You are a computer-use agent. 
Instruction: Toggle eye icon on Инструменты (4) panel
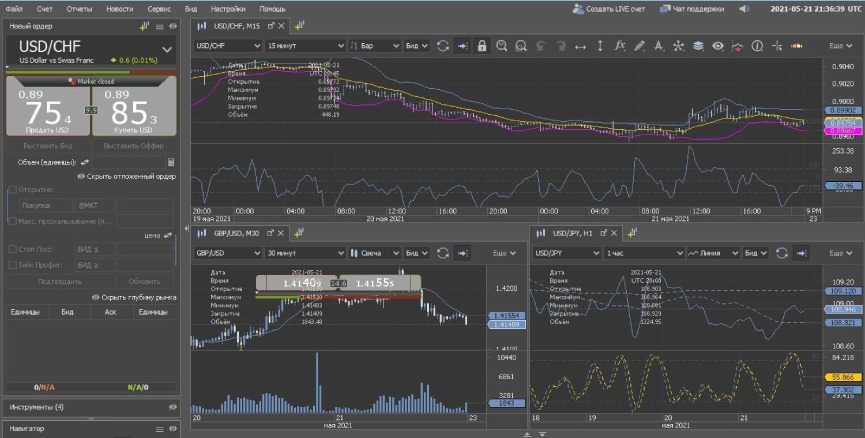(x=173, y=407)
